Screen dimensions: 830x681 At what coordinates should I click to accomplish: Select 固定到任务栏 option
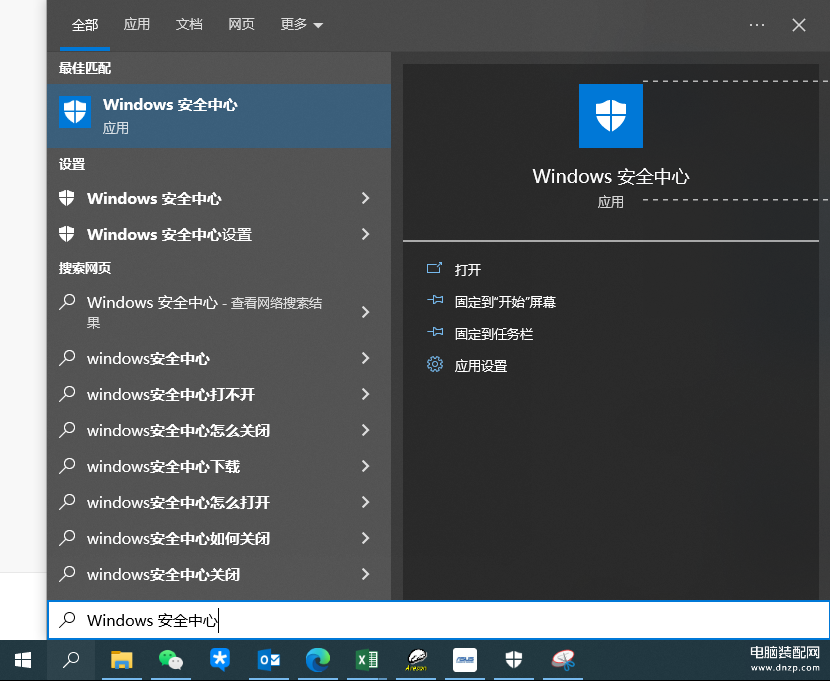coord(493,334)
